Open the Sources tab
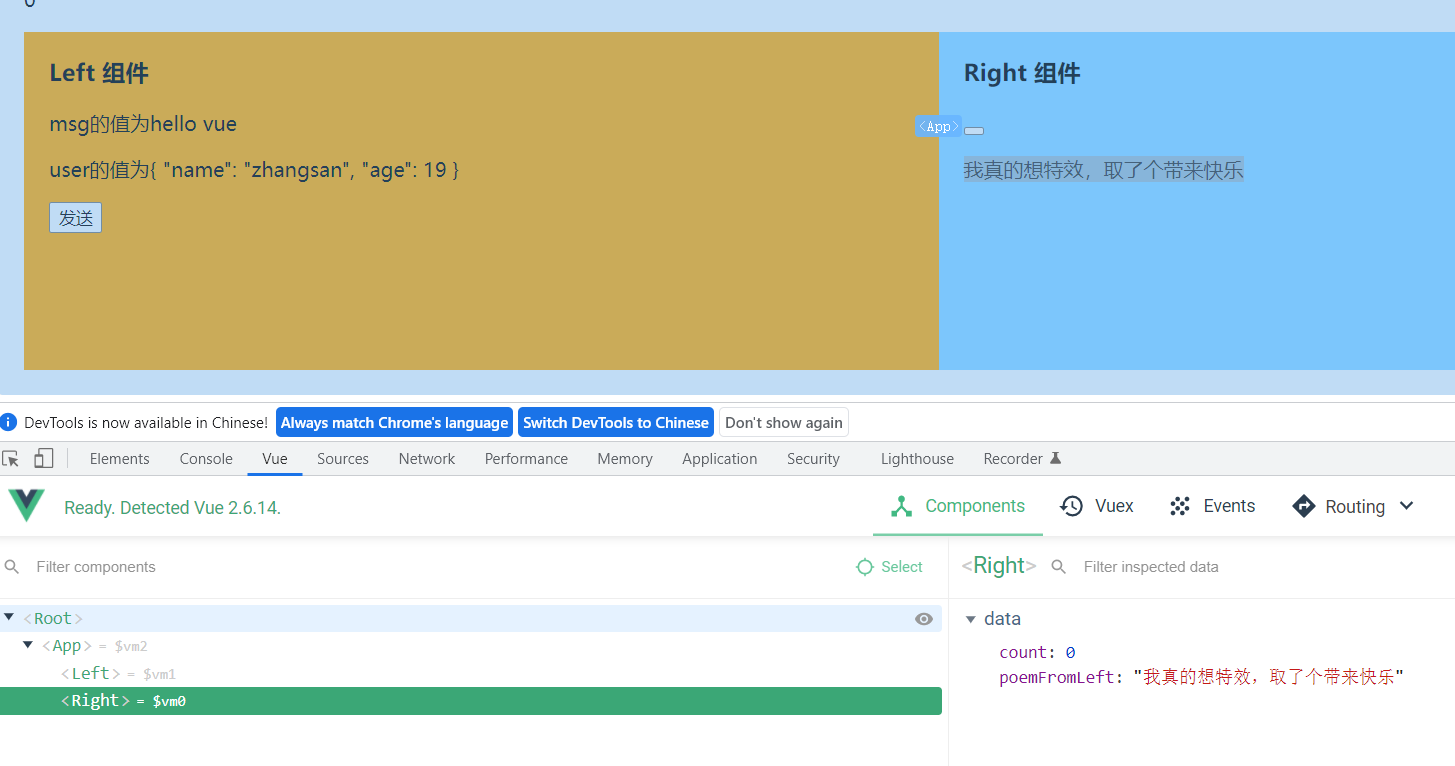The image size is (1455, 766). click(x=343, y=458)
